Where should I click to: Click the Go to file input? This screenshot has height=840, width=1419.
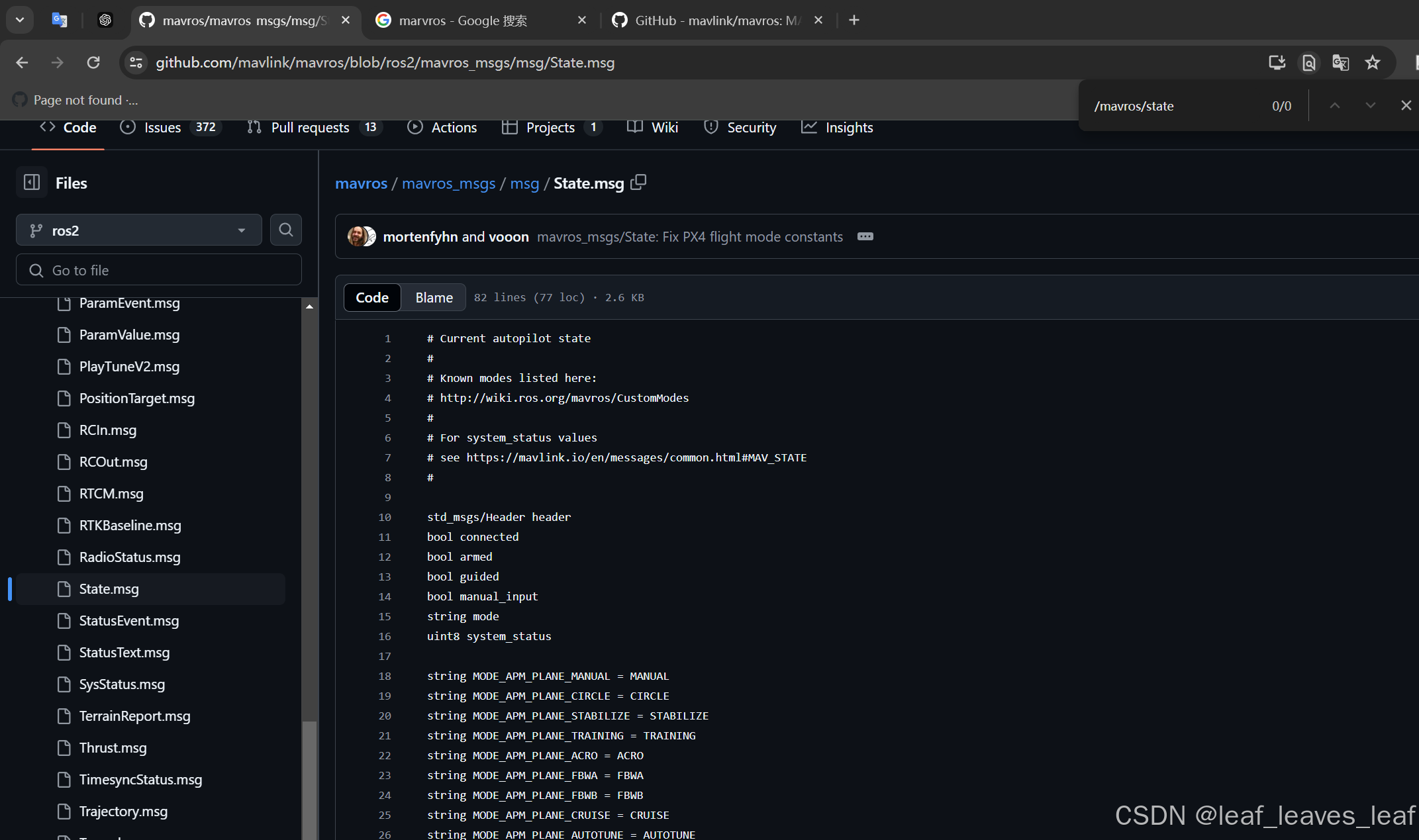click(x=159, y=270)
